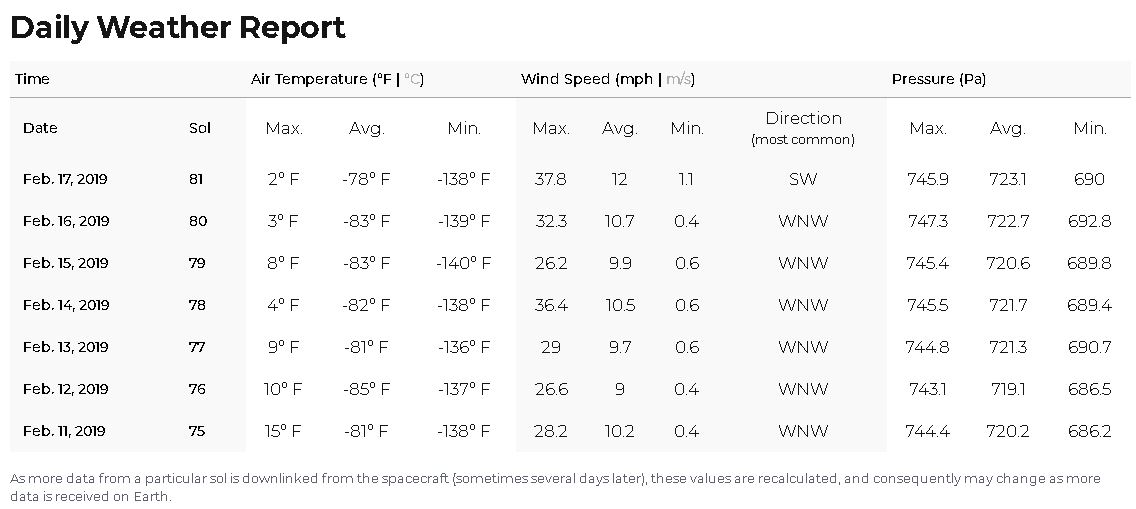
Task: Click the Time header label
Action: click(x=32, y=79)
